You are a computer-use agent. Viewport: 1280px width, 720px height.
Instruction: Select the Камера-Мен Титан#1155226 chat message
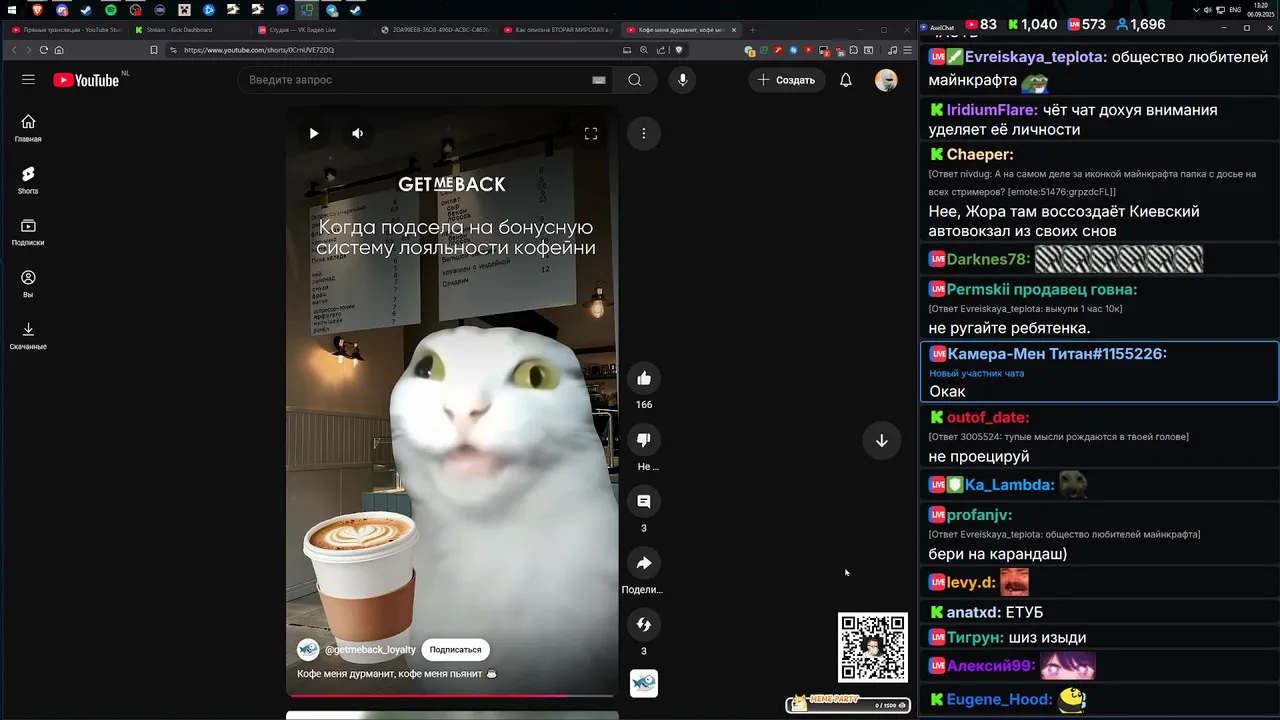(1099, 372)
